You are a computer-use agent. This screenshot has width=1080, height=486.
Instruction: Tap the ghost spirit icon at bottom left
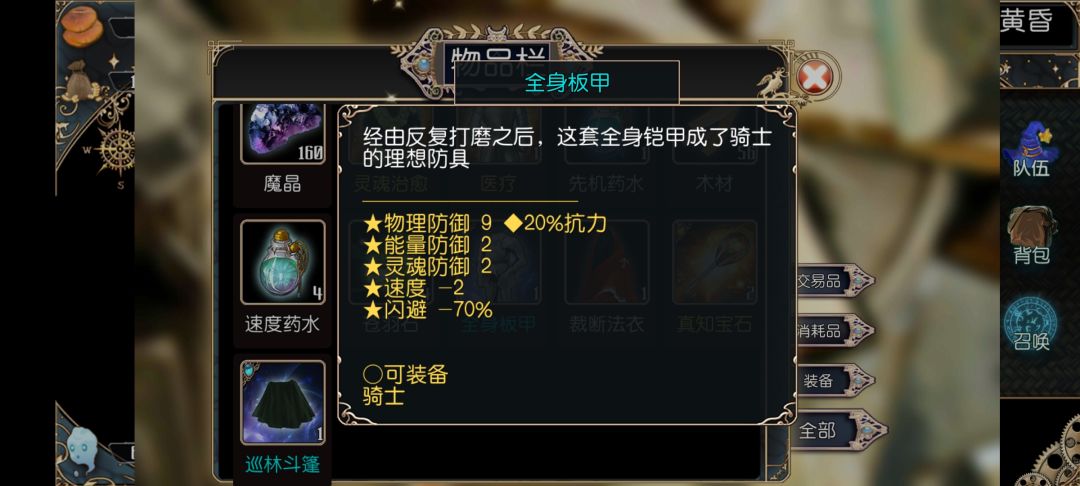[x=83, y=449]
